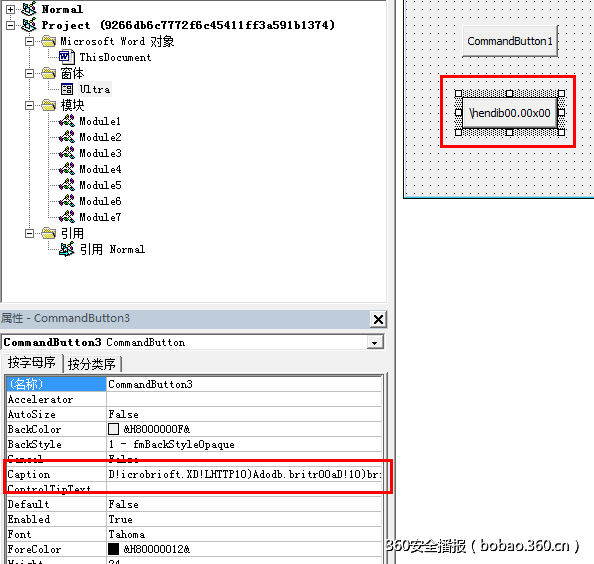Click the Microsoft Word objects folder icon

48,41
